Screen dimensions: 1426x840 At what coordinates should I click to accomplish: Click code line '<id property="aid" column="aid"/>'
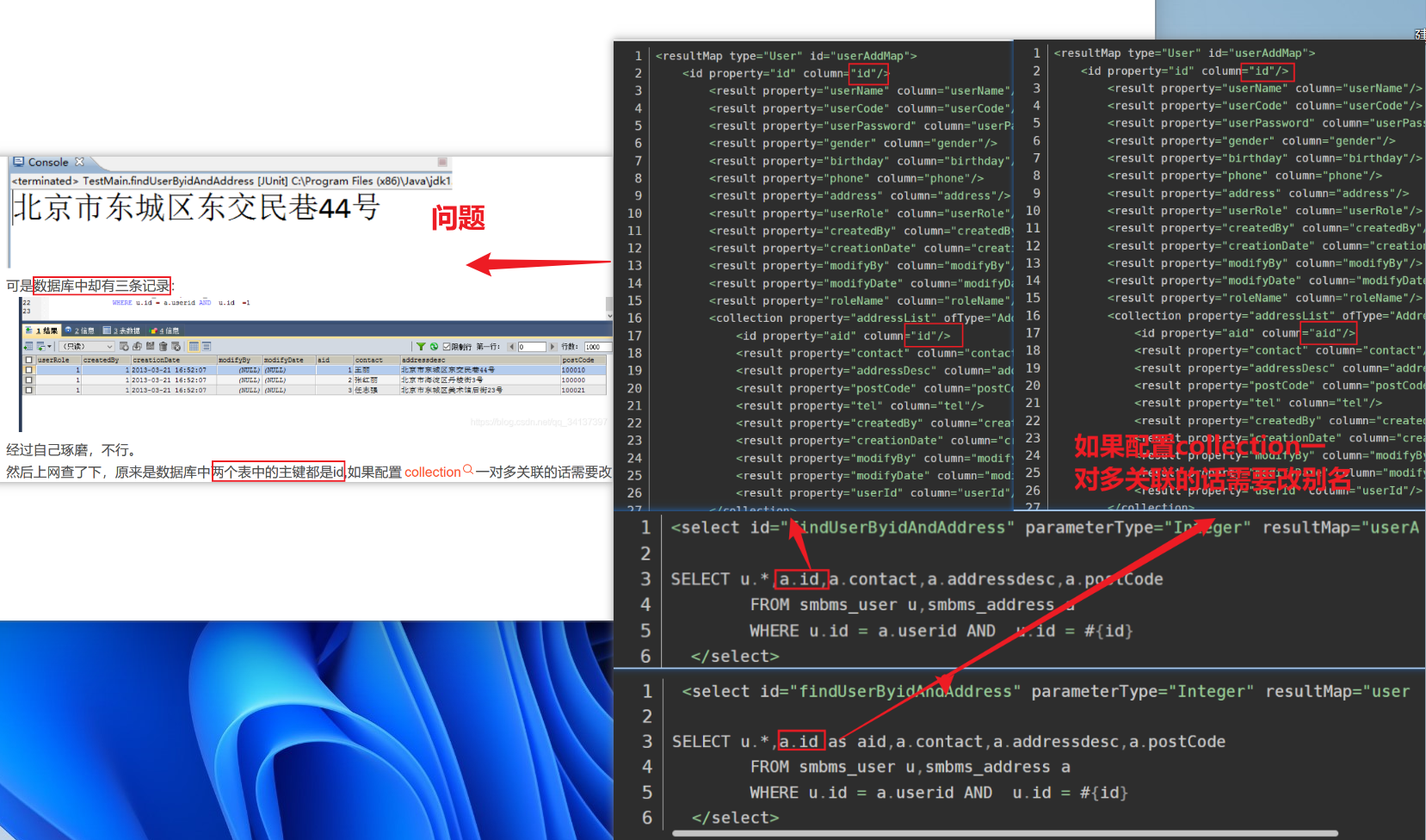(1244, 333)
